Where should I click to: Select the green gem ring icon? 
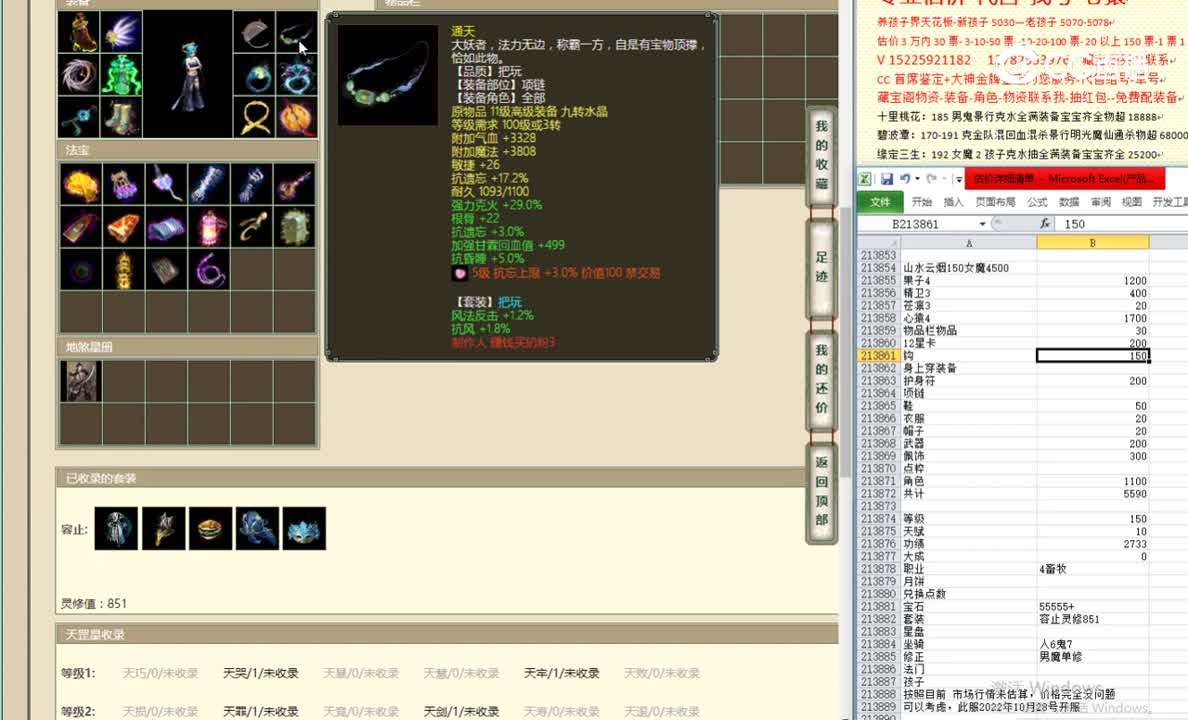[255, 74]
